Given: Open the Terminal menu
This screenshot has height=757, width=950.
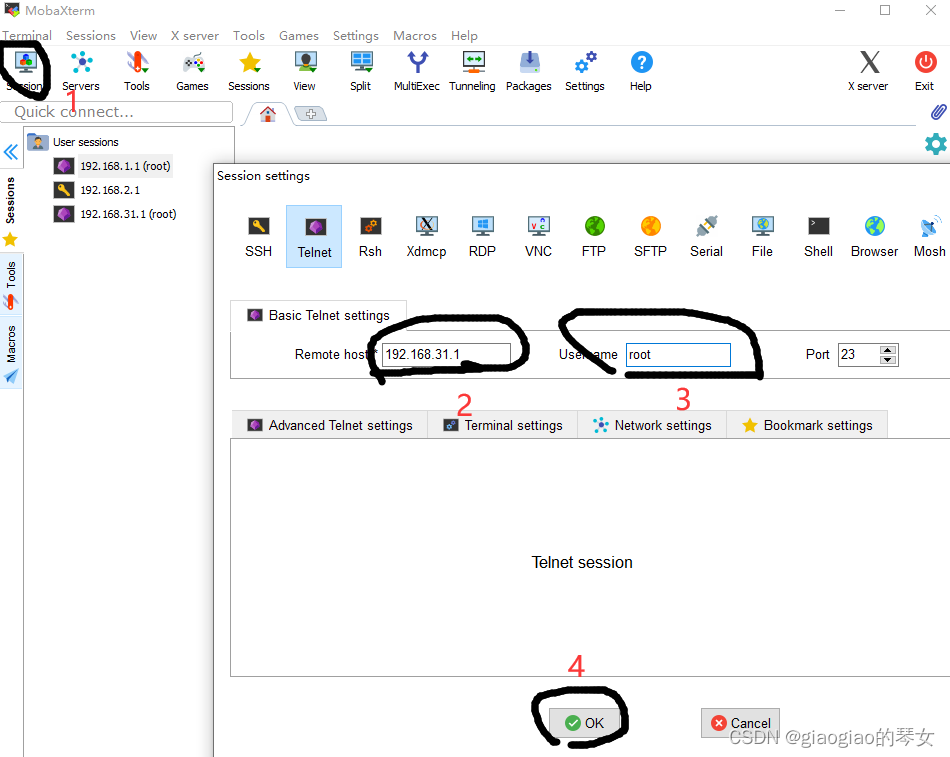Looking at the screenshot, I should 27,36.
